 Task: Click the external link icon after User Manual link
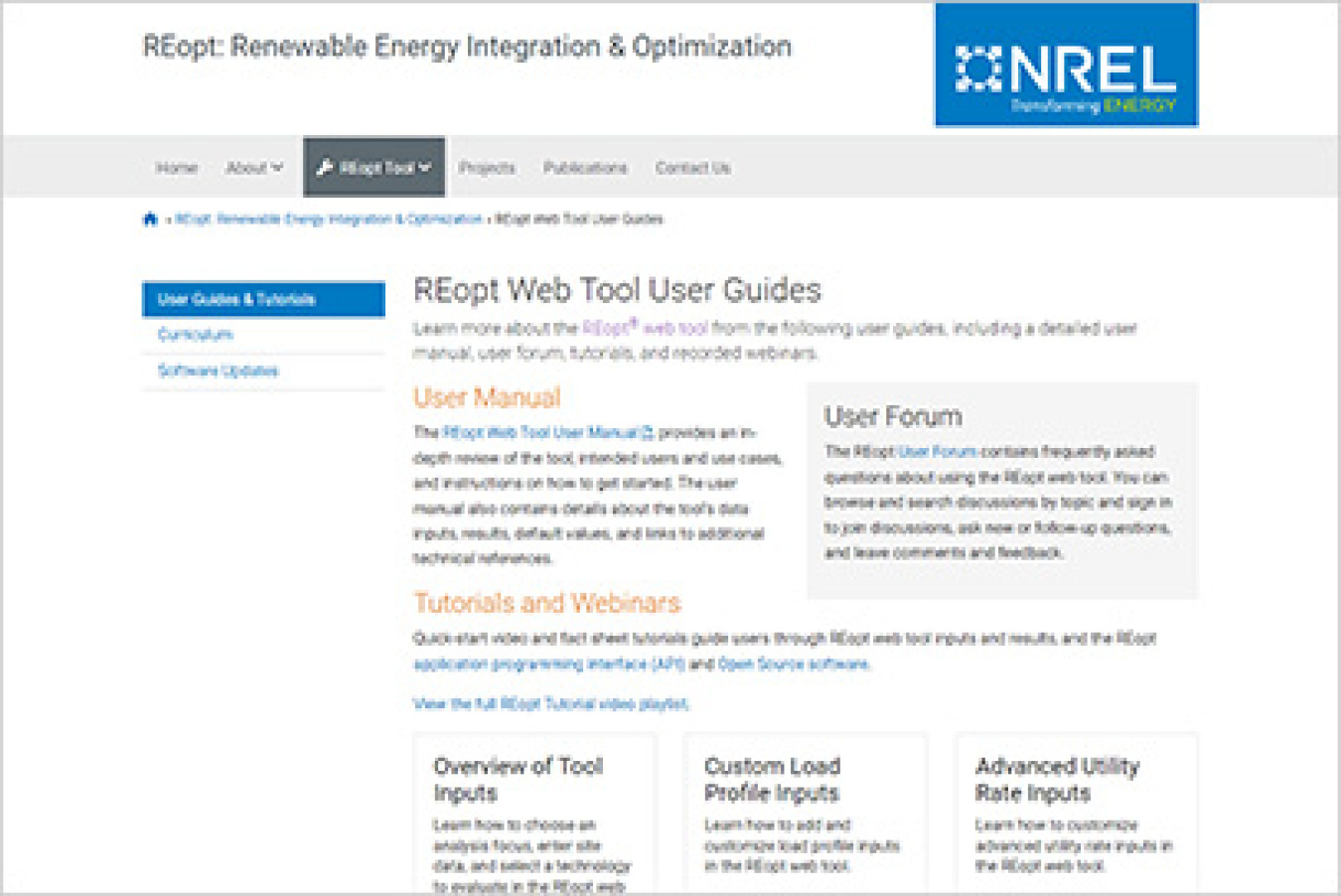tap(648, 432)
